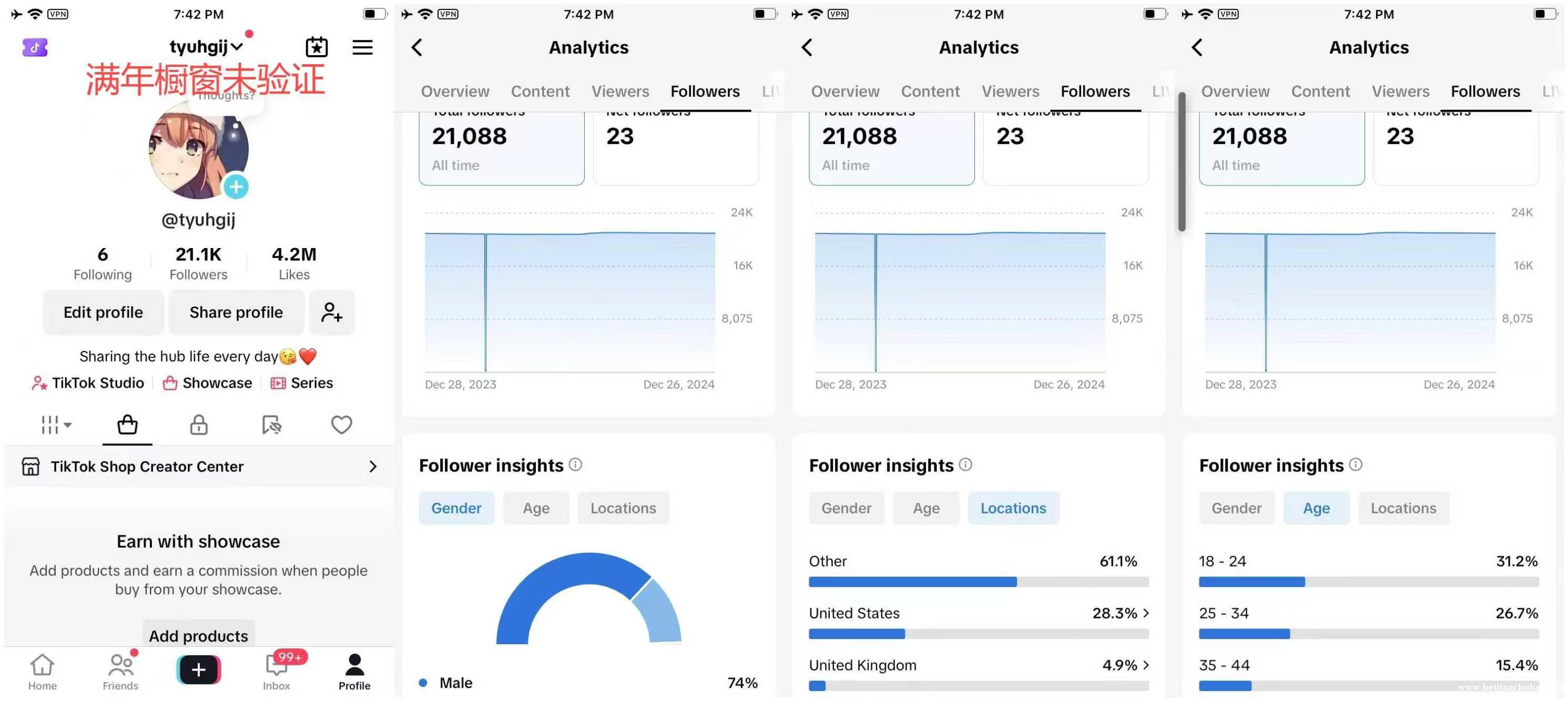
Task: Tap the Series icon
Action: 278,382
